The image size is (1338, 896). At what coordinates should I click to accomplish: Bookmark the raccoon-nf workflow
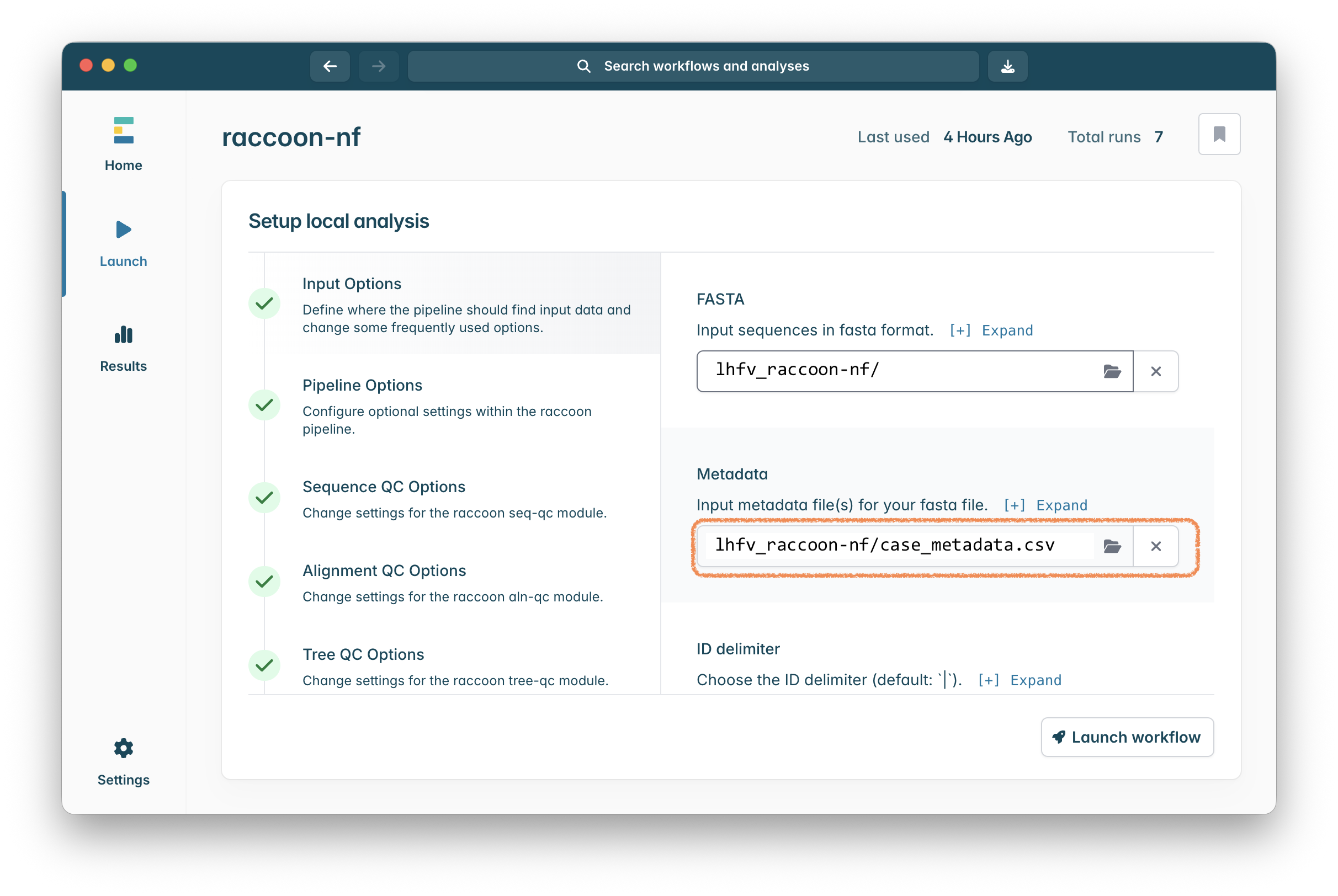pos(1219,134)
